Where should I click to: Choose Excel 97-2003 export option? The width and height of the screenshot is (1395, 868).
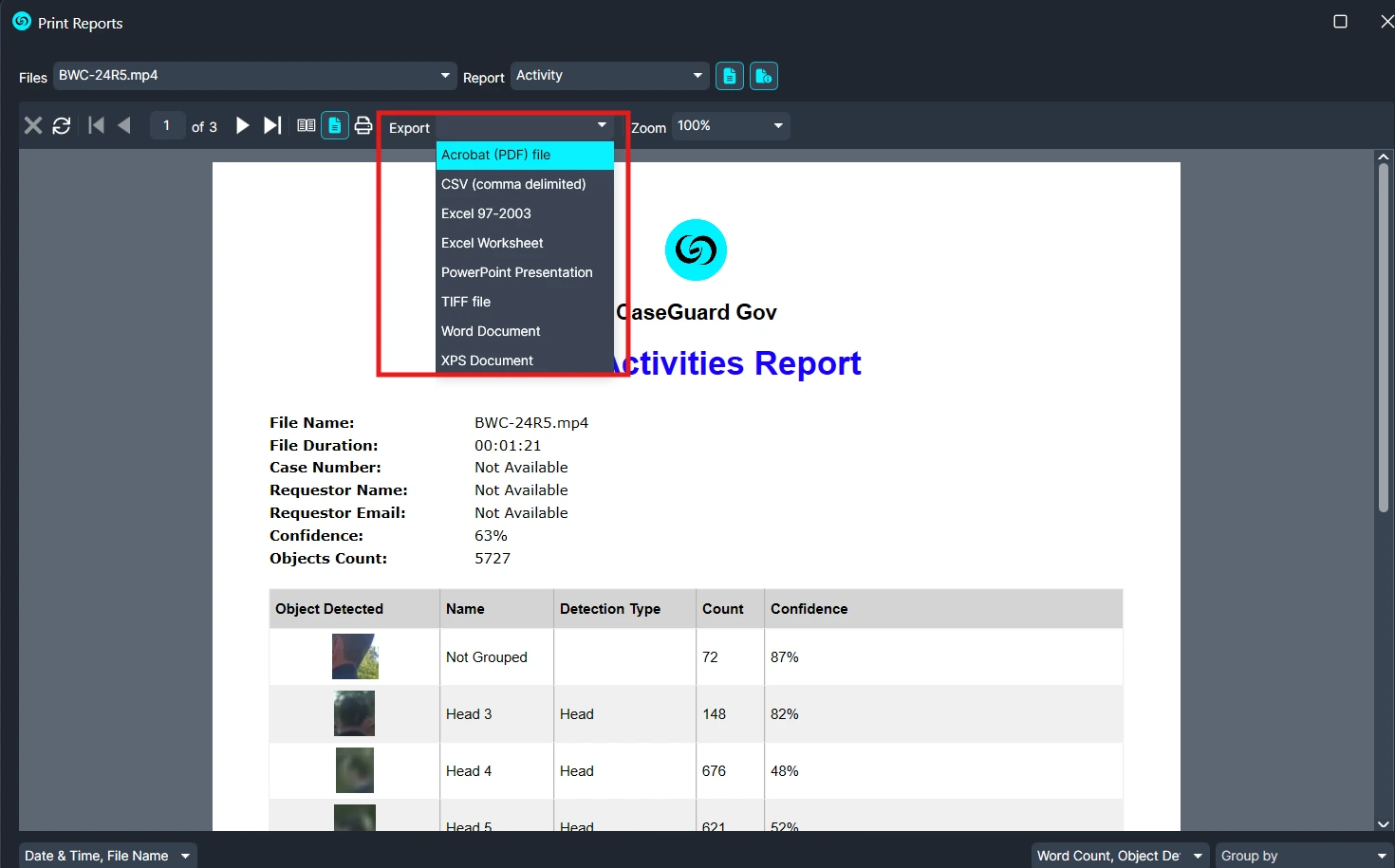pos(525,213)
